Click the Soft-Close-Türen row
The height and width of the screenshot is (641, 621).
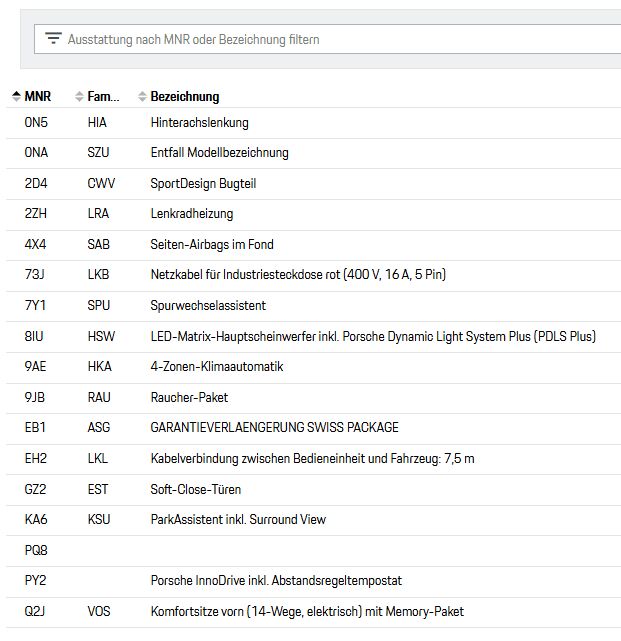tap(195, 489)
